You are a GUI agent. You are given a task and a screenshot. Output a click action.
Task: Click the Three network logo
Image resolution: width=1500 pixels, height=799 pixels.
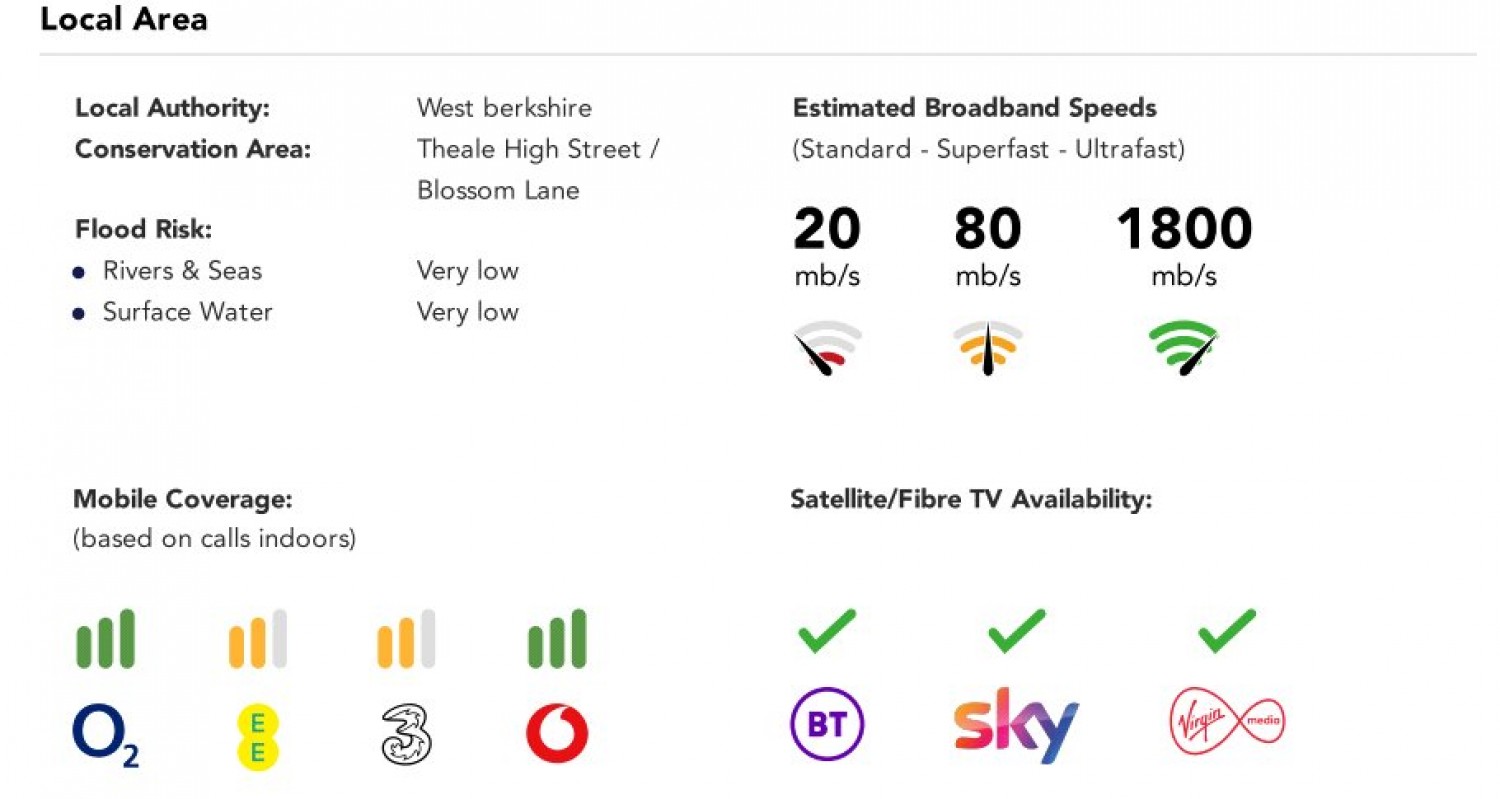(407, 735)
